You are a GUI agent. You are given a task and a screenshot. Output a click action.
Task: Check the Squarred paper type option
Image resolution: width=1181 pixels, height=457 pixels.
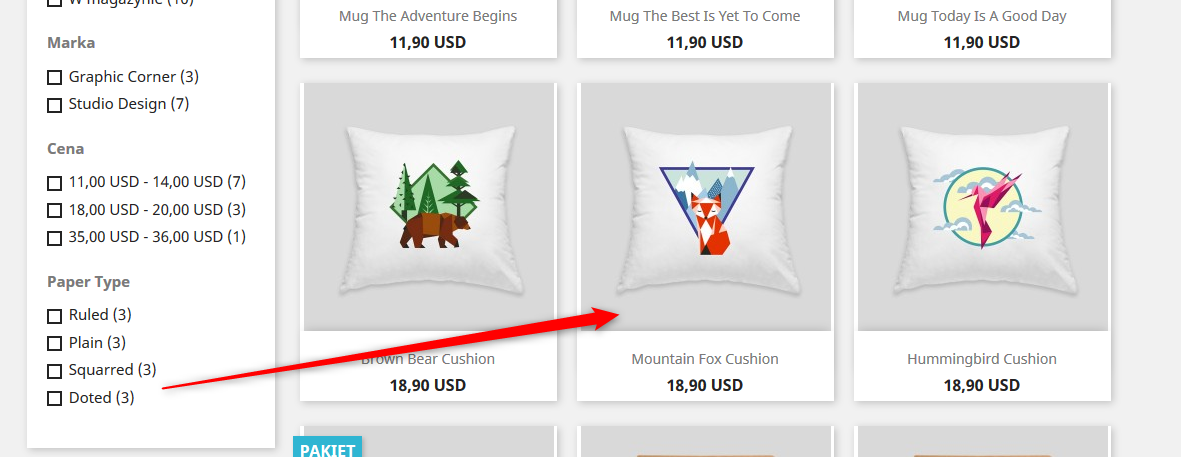[54, 371]
